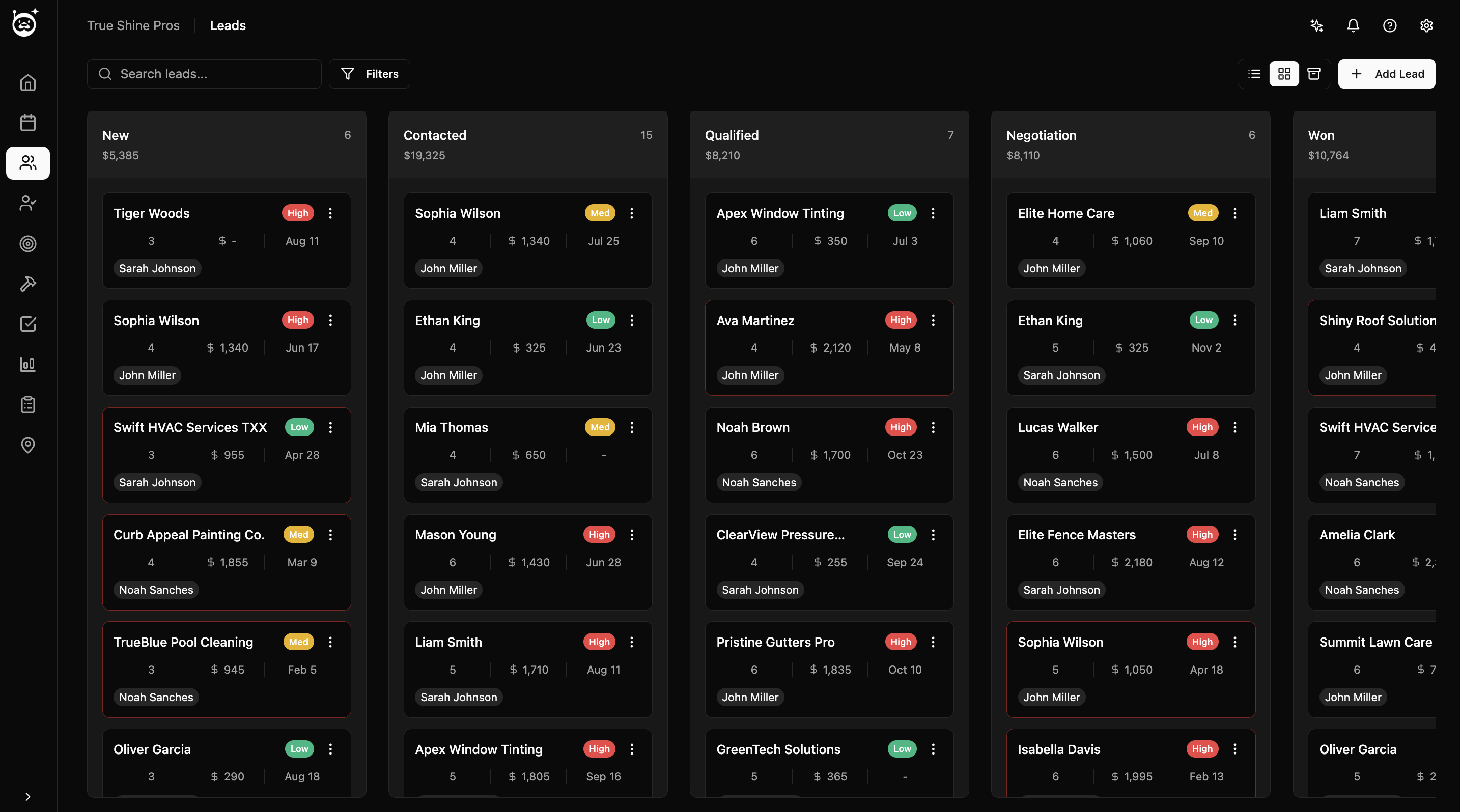Select the Negotiation column header

[1131, 145]
